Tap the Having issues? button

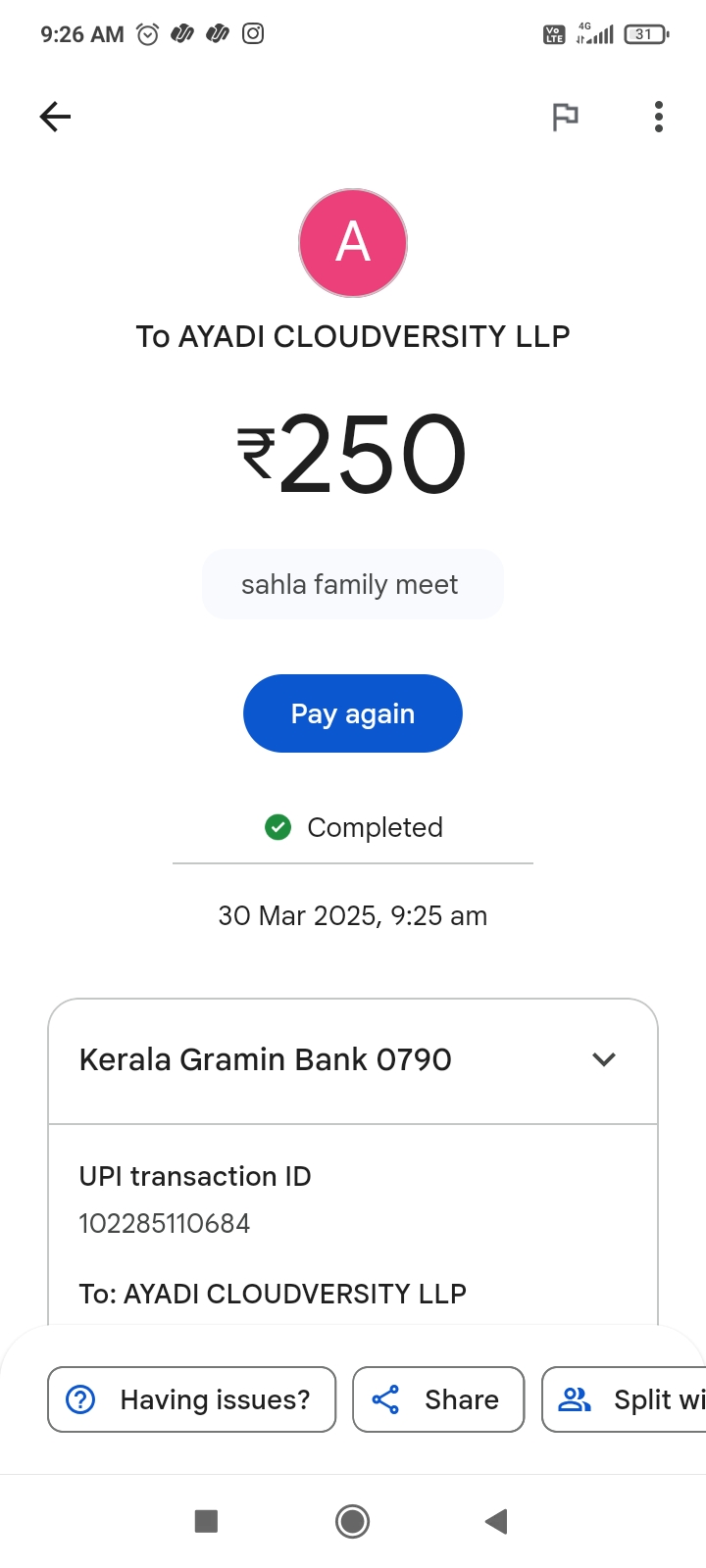(x=192, y=1399)
